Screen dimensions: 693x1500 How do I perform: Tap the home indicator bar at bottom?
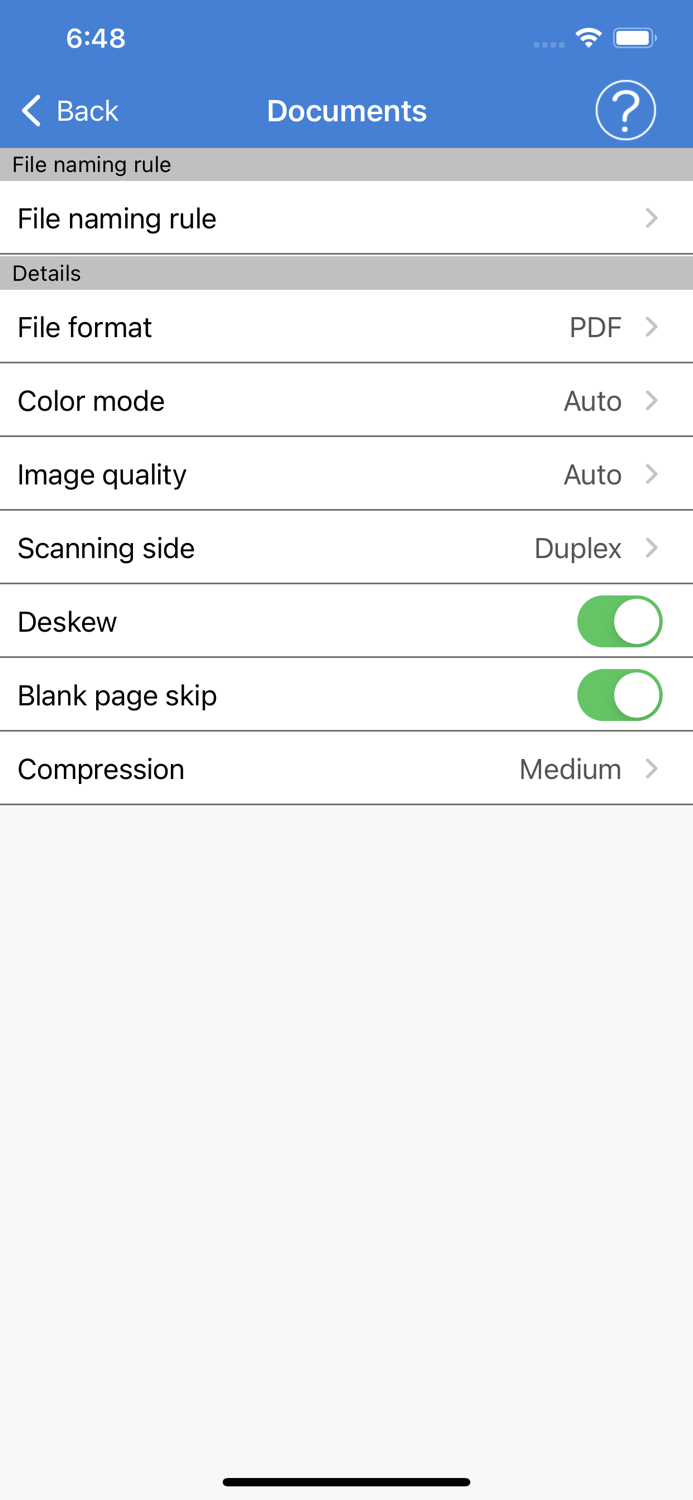click(346, 1481)
